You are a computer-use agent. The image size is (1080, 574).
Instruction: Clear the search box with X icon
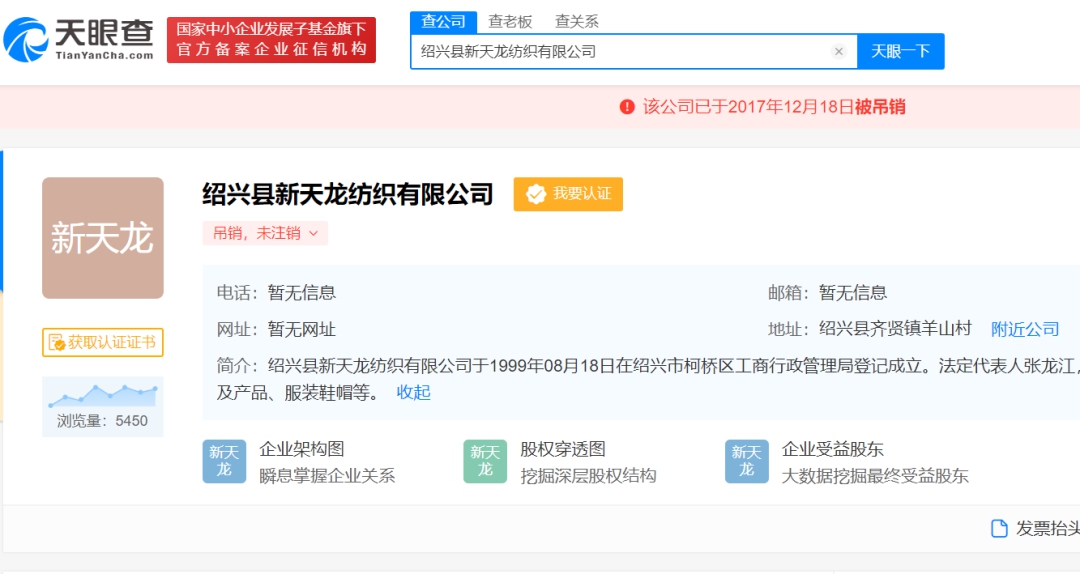(838, 52)
